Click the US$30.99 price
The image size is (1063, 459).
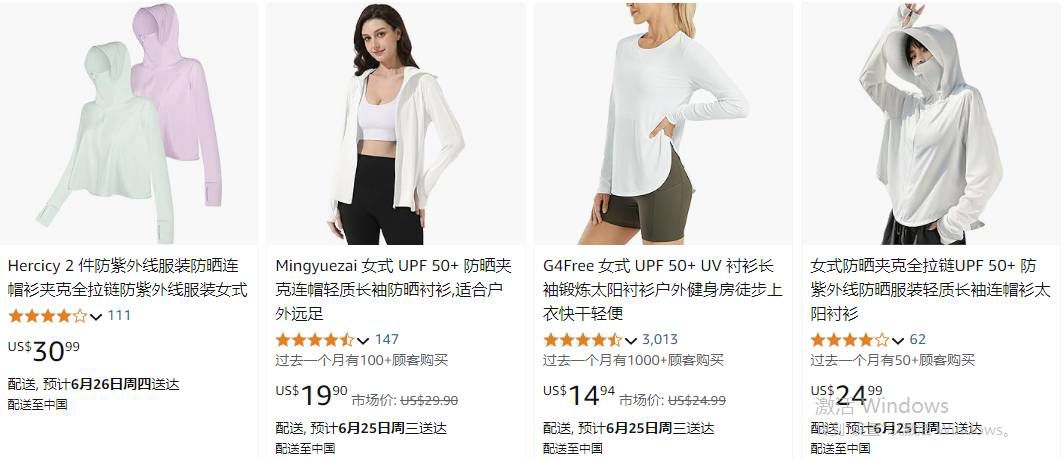(x=44, y=351)
